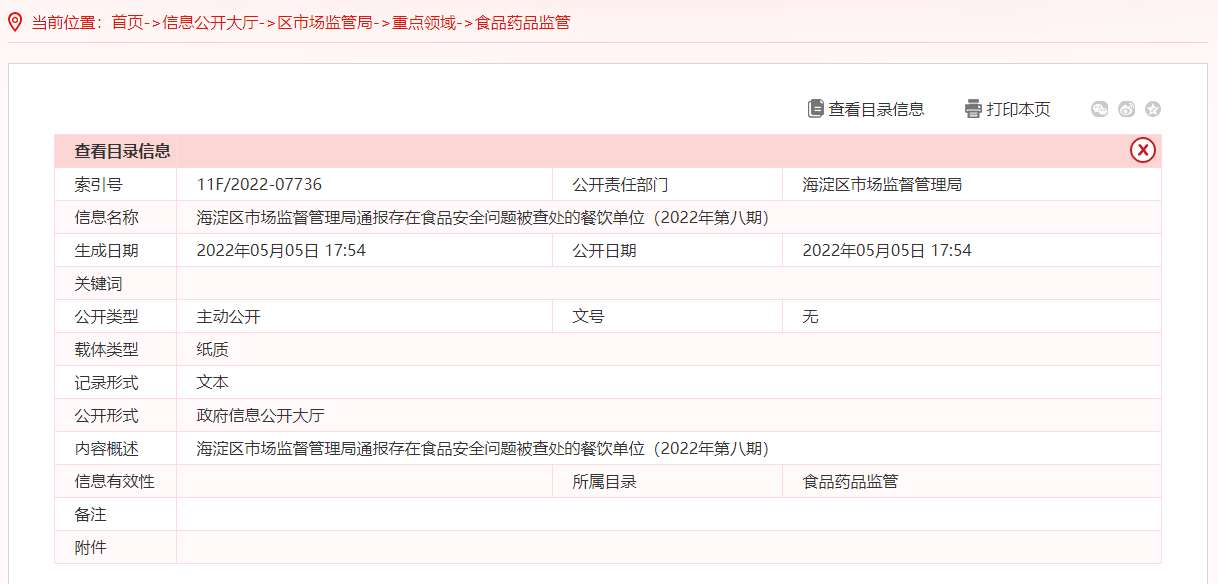Viewport: 1218px width, 584px height.
Task: Click 公开日期 label
Action: [x=604, y=251]
